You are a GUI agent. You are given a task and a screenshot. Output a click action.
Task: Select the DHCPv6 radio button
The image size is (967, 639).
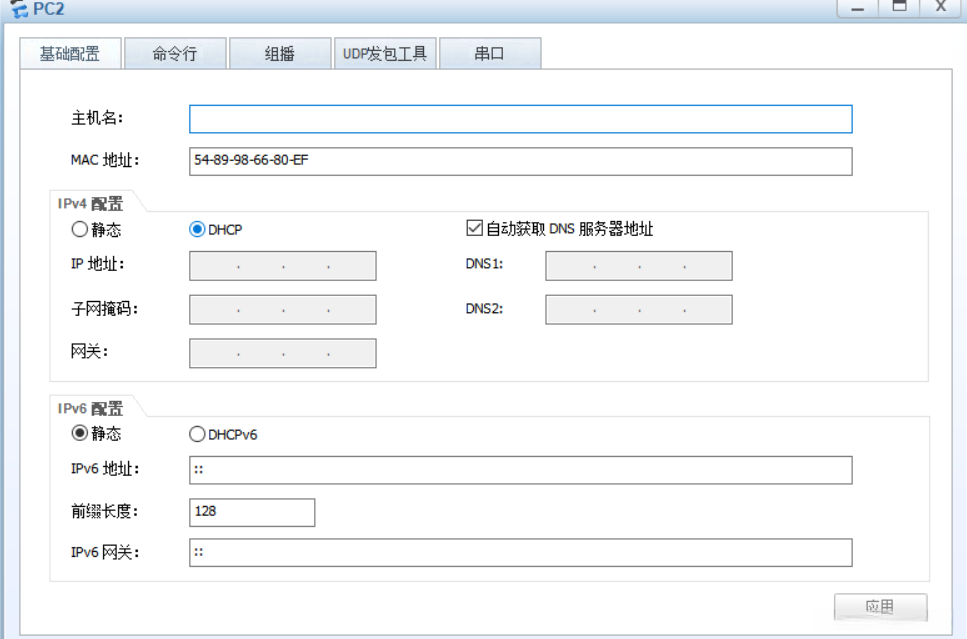click(x=197, y=434)
